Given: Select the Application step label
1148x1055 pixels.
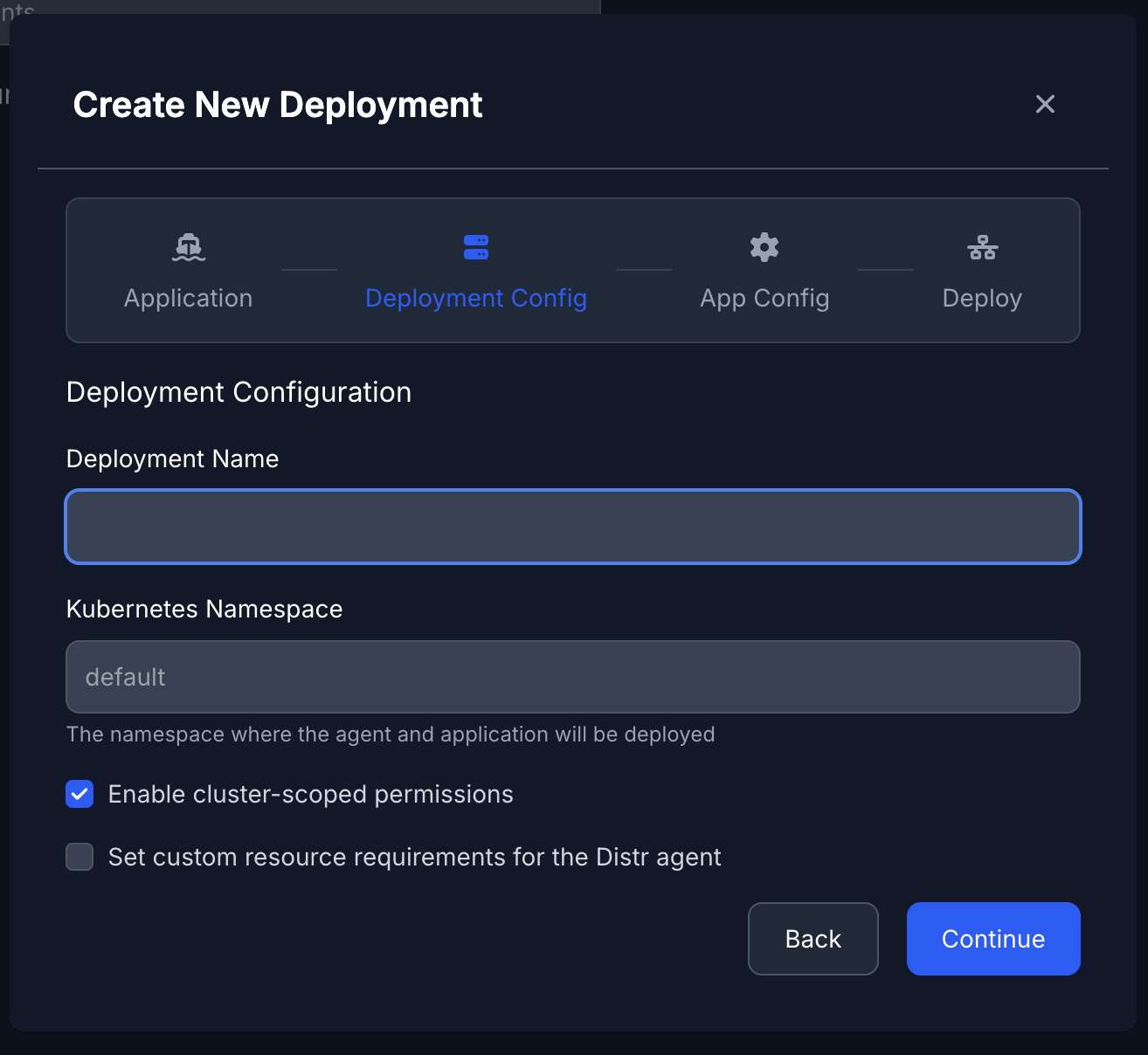Looking at the screenshot, I should coord(189,299).
